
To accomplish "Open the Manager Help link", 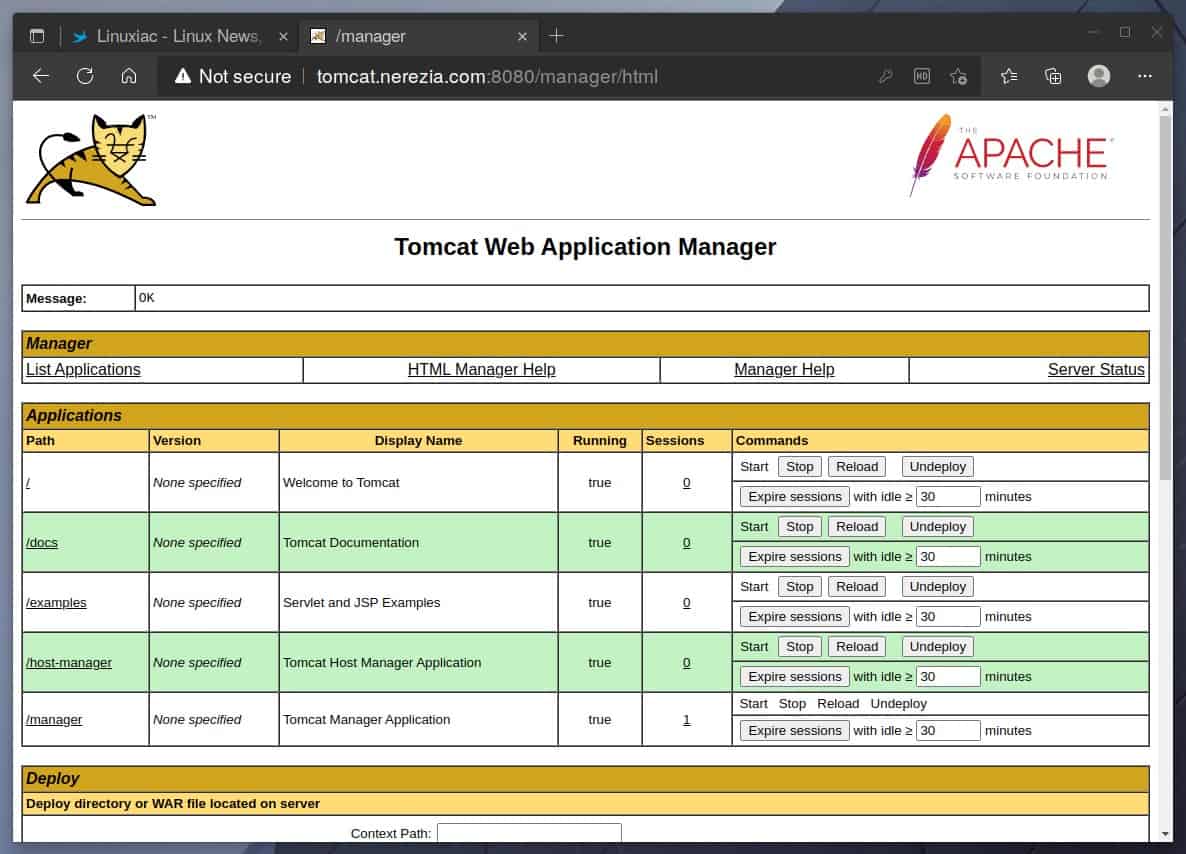I will 784,369.
